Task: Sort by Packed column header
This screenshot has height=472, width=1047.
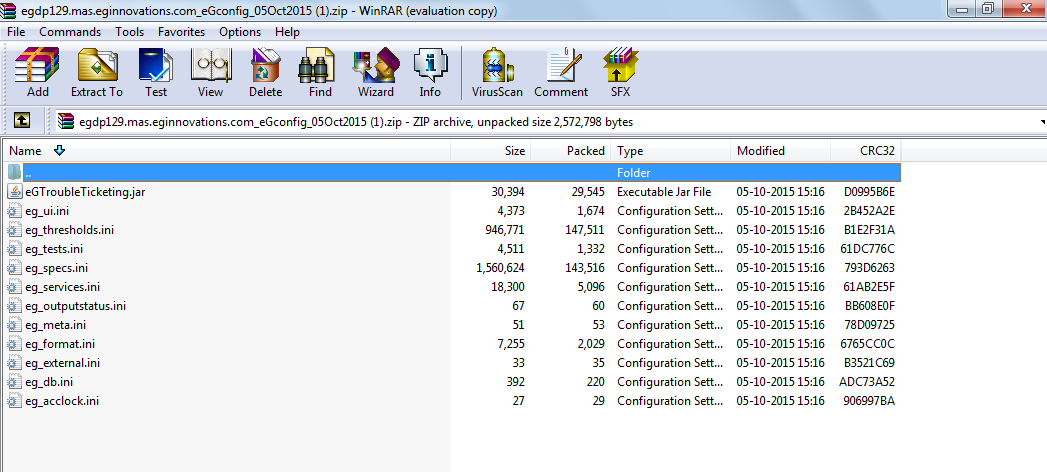Action: coord(571,151)
